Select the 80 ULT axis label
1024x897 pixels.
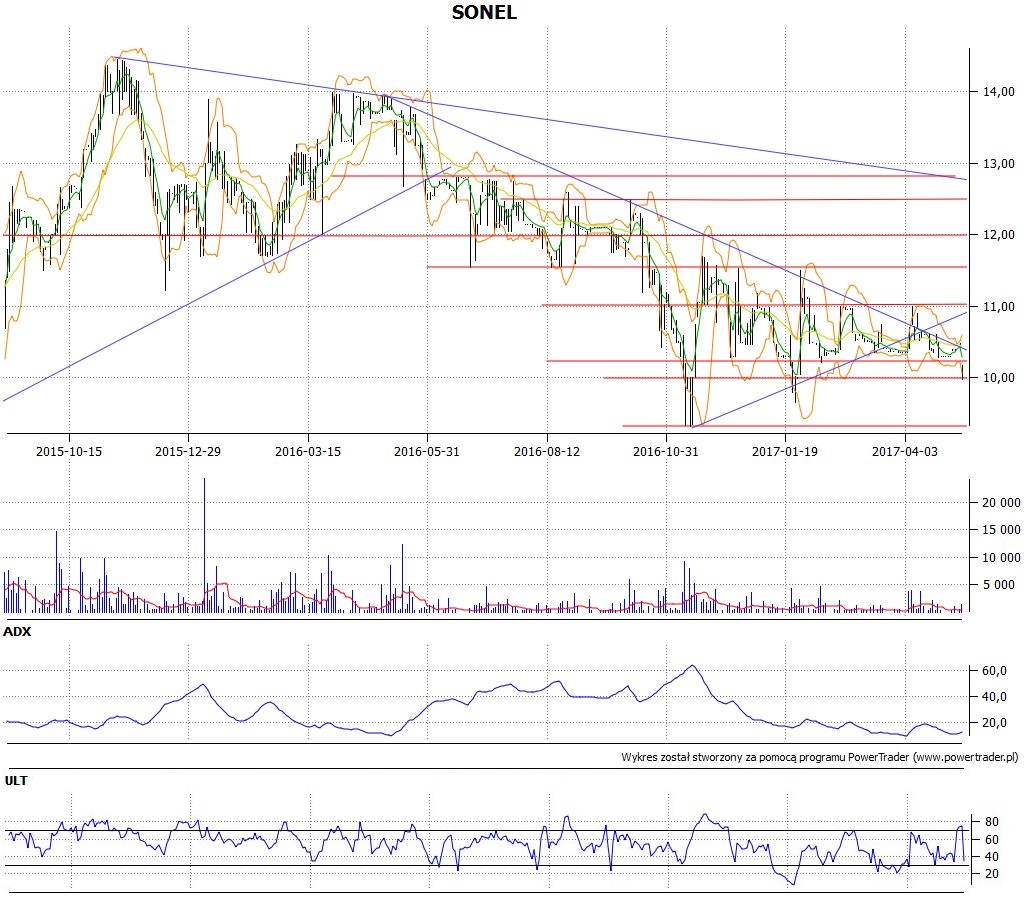[x=991, y=822]
